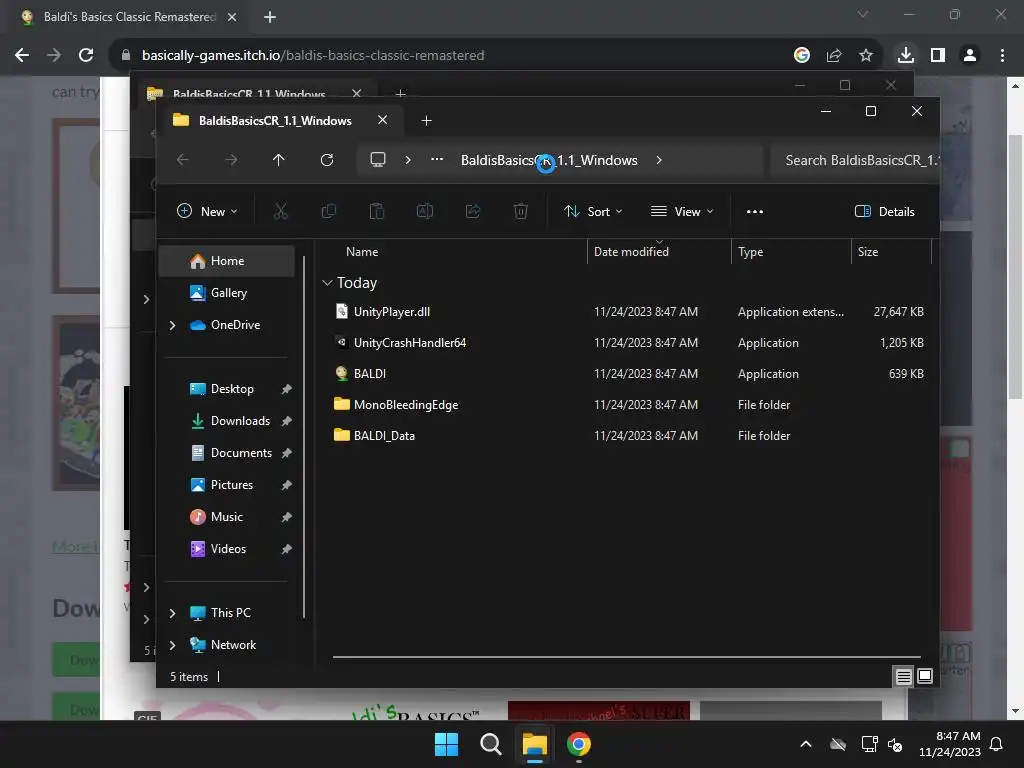Go up one folder with Up arrow
1024x768 pixels.
279,160
